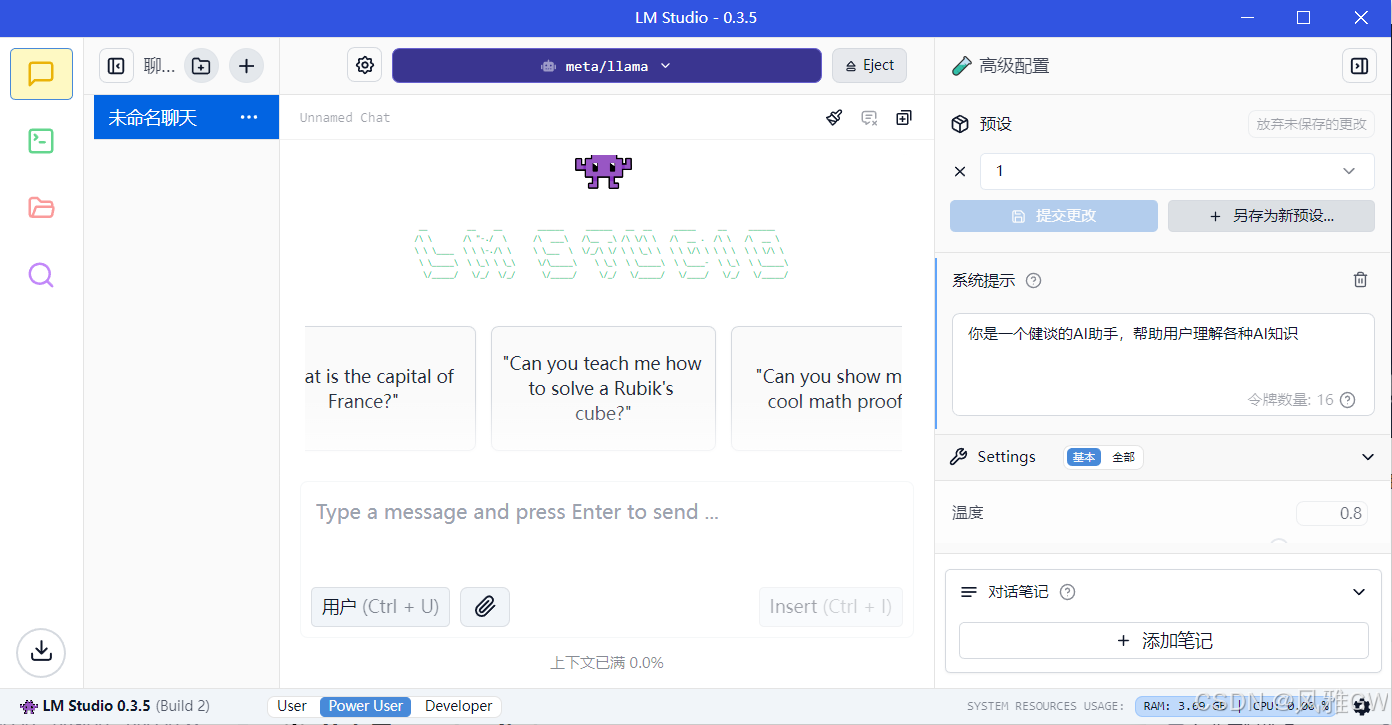
Task: Show help for 令牌数量
Action: [1347, 400]
